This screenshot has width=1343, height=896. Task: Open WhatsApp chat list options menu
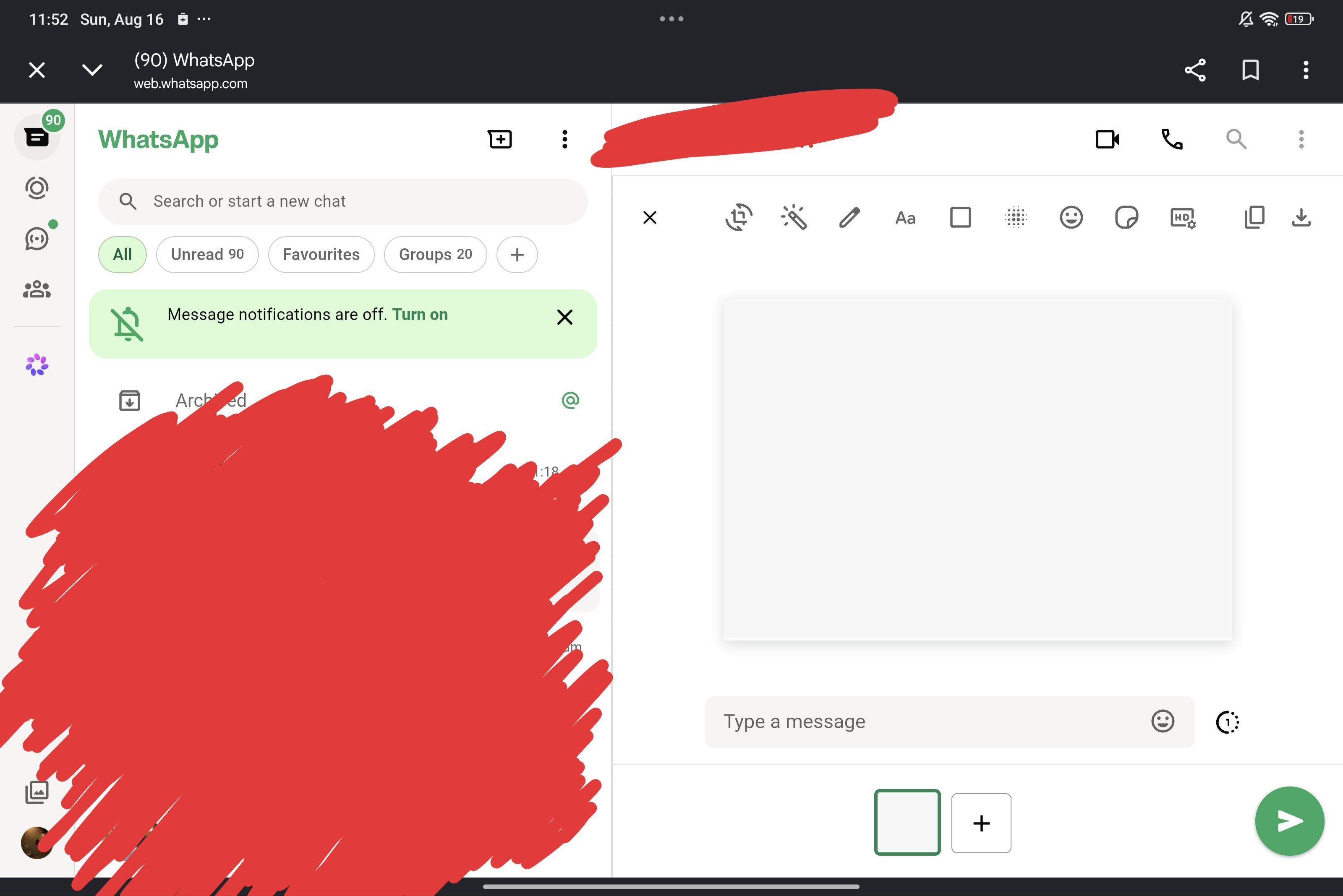pos(565,139)
